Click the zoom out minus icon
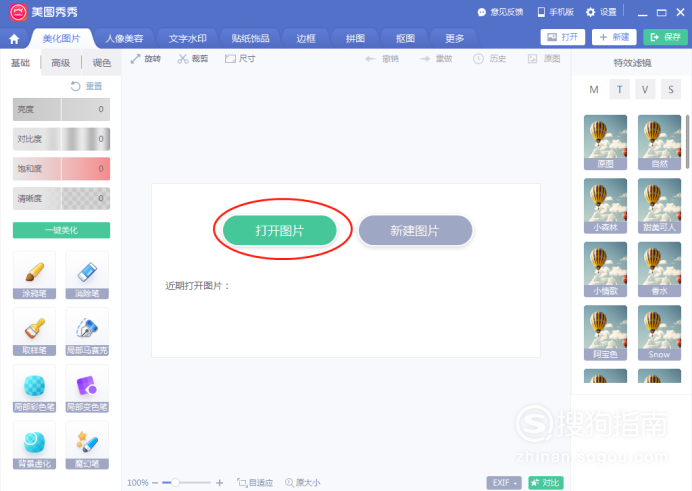Image resolution: width=692 pixels, height=491 pixels. tap(155, 483)
